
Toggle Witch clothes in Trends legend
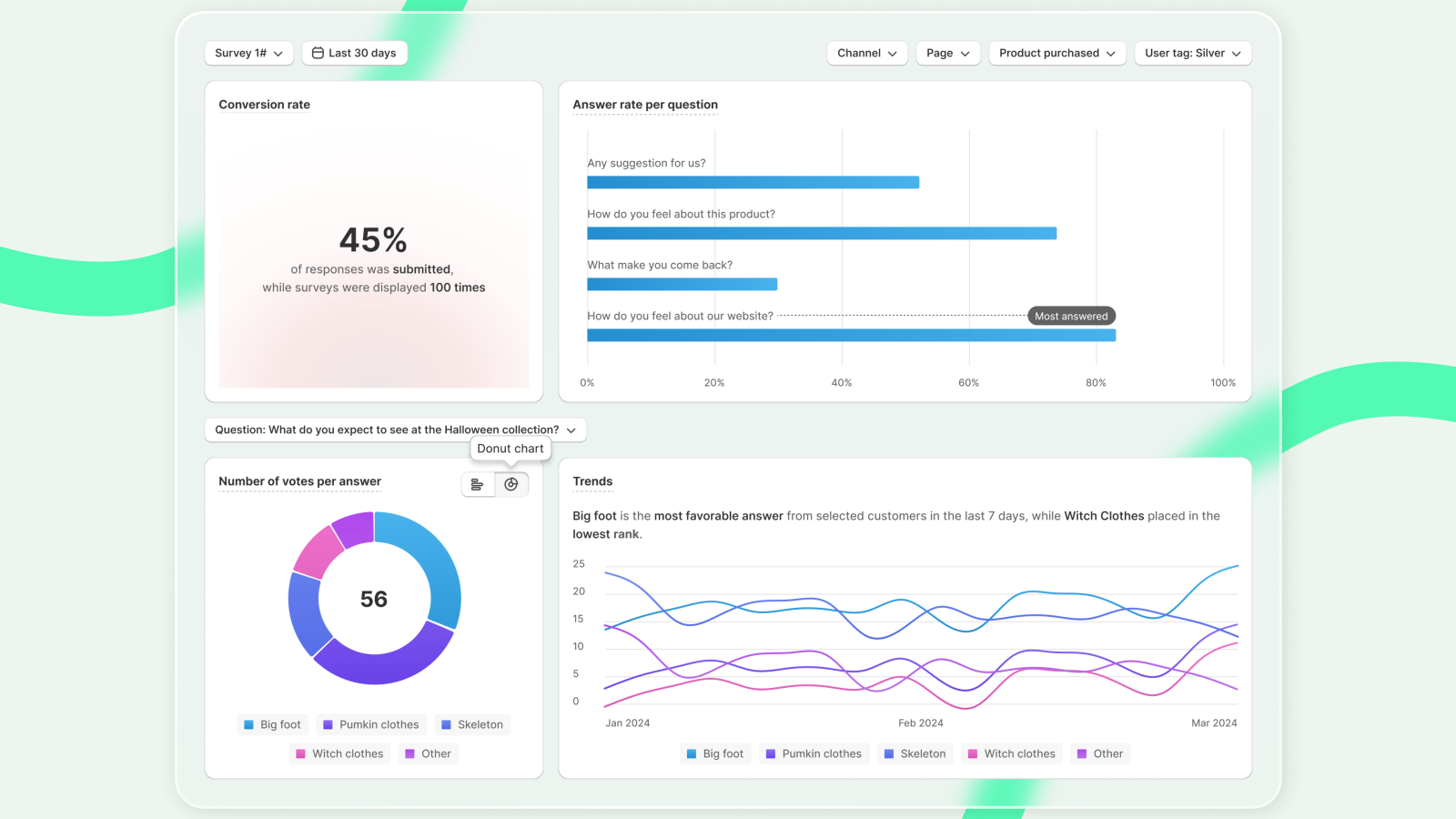pyautogui.click(x=1011, y=753)
